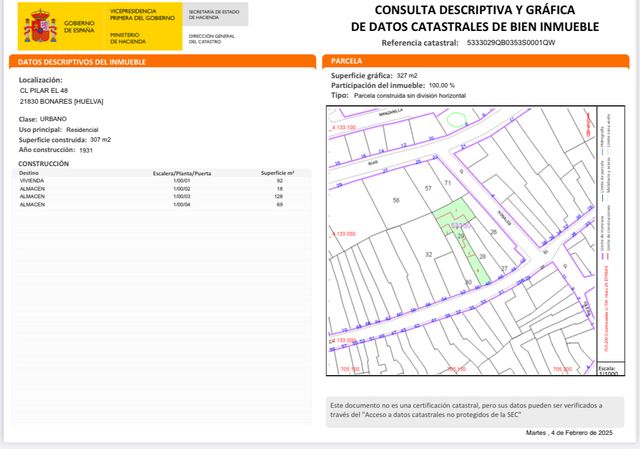This screenshot has height=449, width=640.
Task: Click the Parcela section header
Action: coord(347,61)
